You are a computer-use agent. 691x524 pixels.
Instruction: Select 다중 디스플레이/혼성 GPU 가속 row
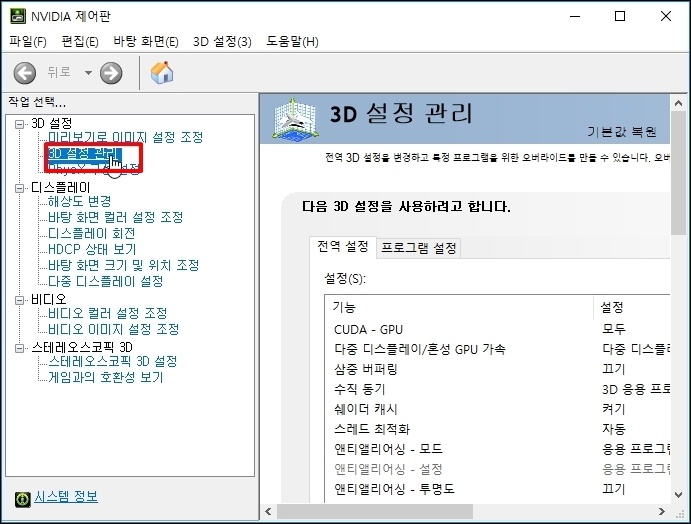click(x=497, y=349)
